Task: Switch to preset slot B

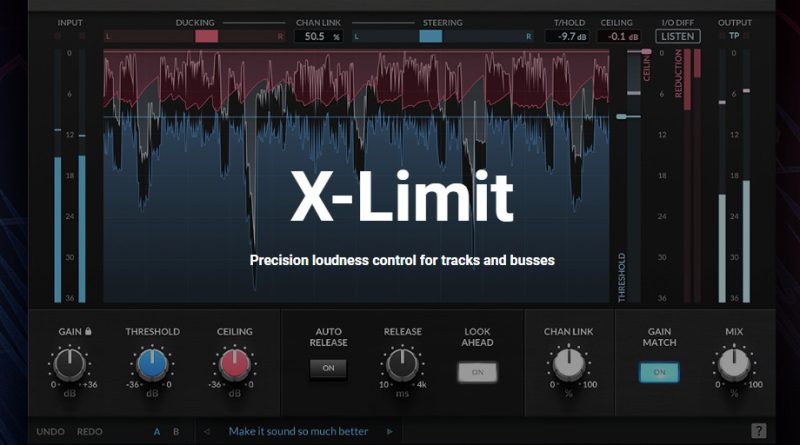Action: pos(176,432)
